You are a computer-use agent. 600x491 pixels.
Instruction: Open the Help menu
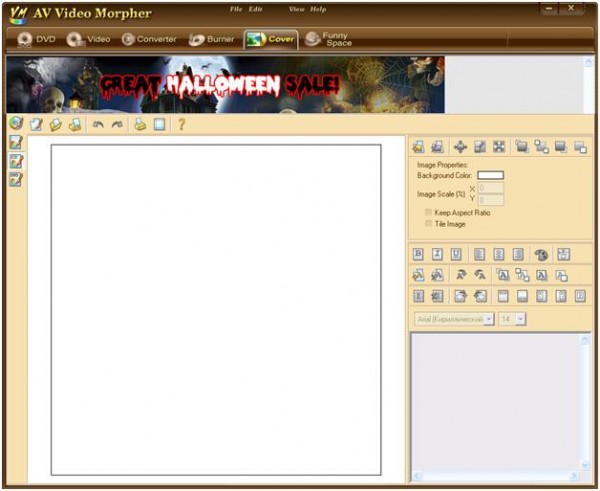(318, 9)
